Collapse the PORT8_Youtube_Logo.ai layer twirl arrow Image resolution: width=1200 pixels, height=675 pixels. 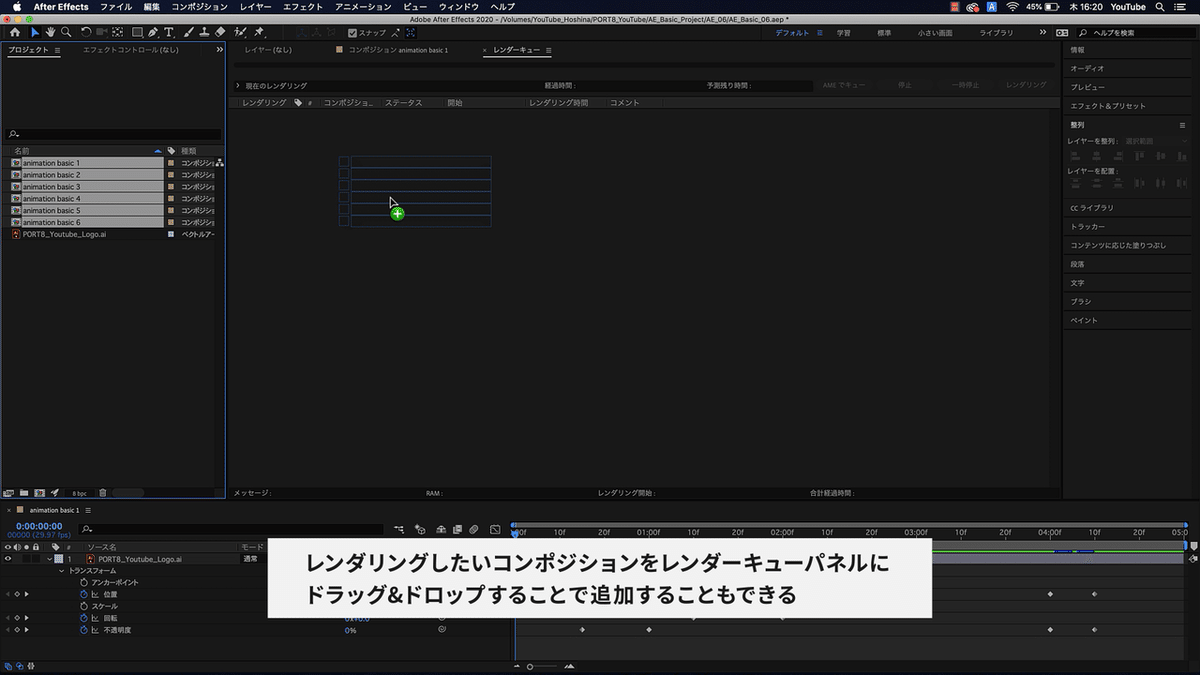pos(48,559)
